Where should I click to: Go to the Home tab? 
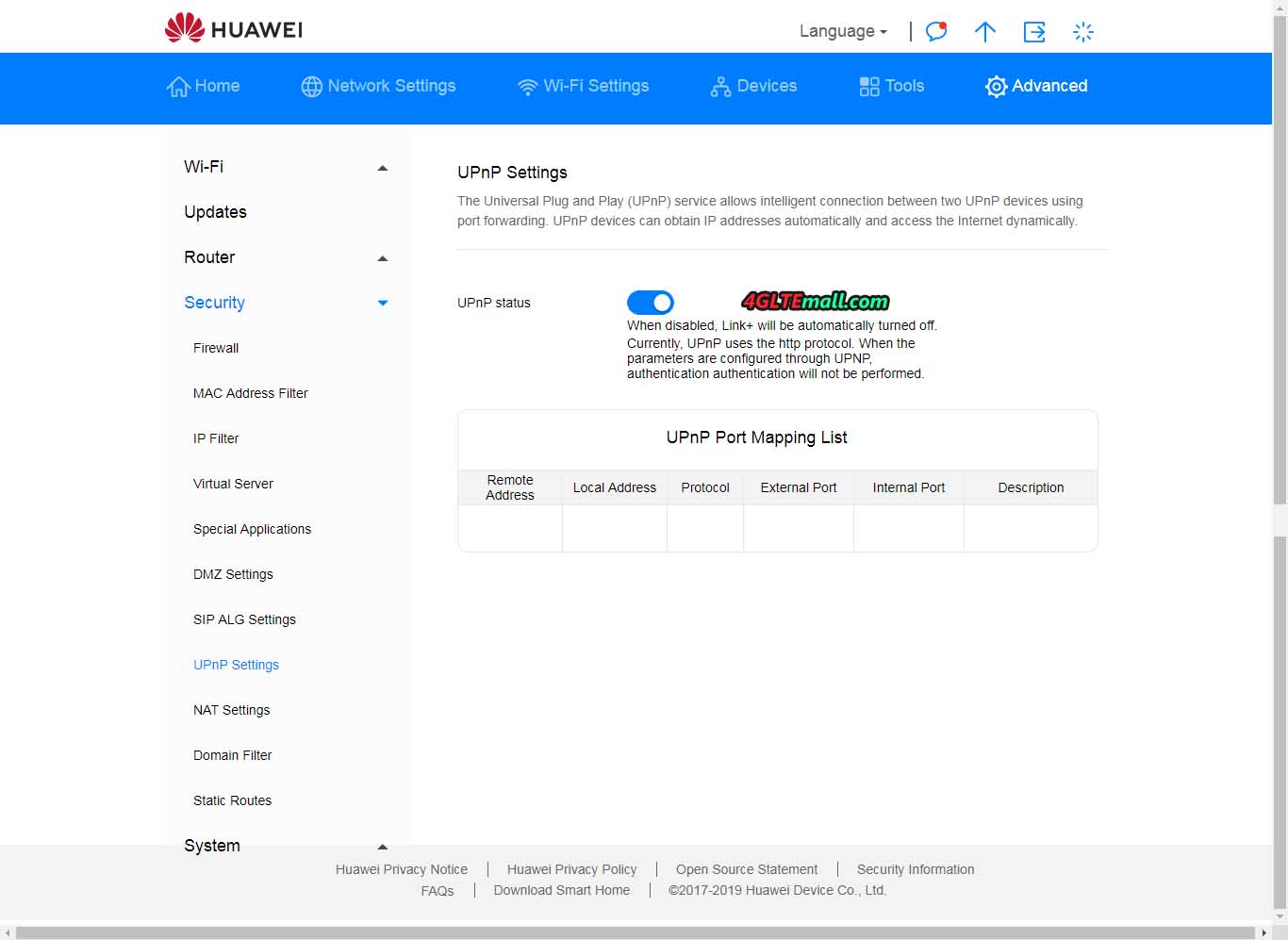tap(203, 86)
